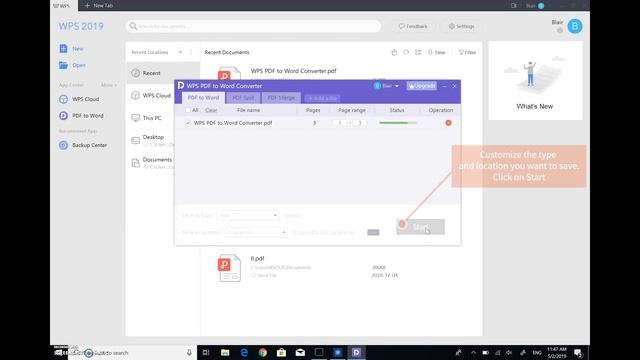Image resolution: width=640 pixels, height=360 pixels.
Task: Open the Recent Locations more options menu
Action: [x=191, y=52]
